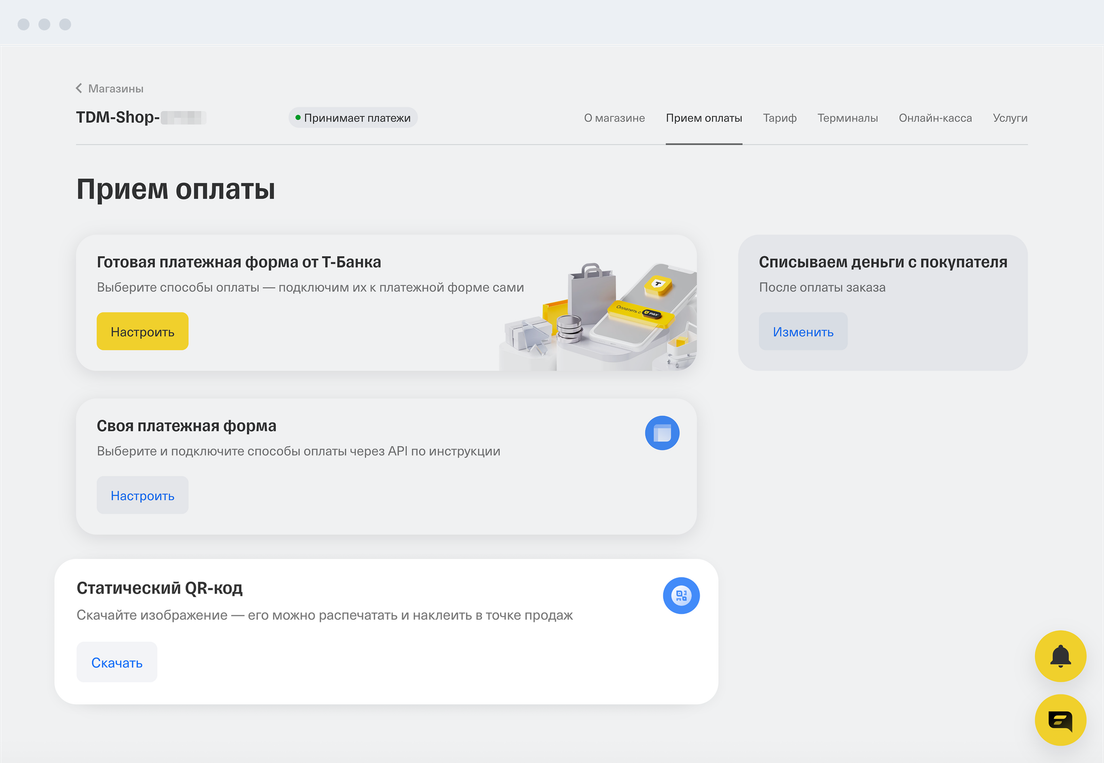Select the Прием оплаты tab
The image size is (1104, 763).
pos(704,118)
